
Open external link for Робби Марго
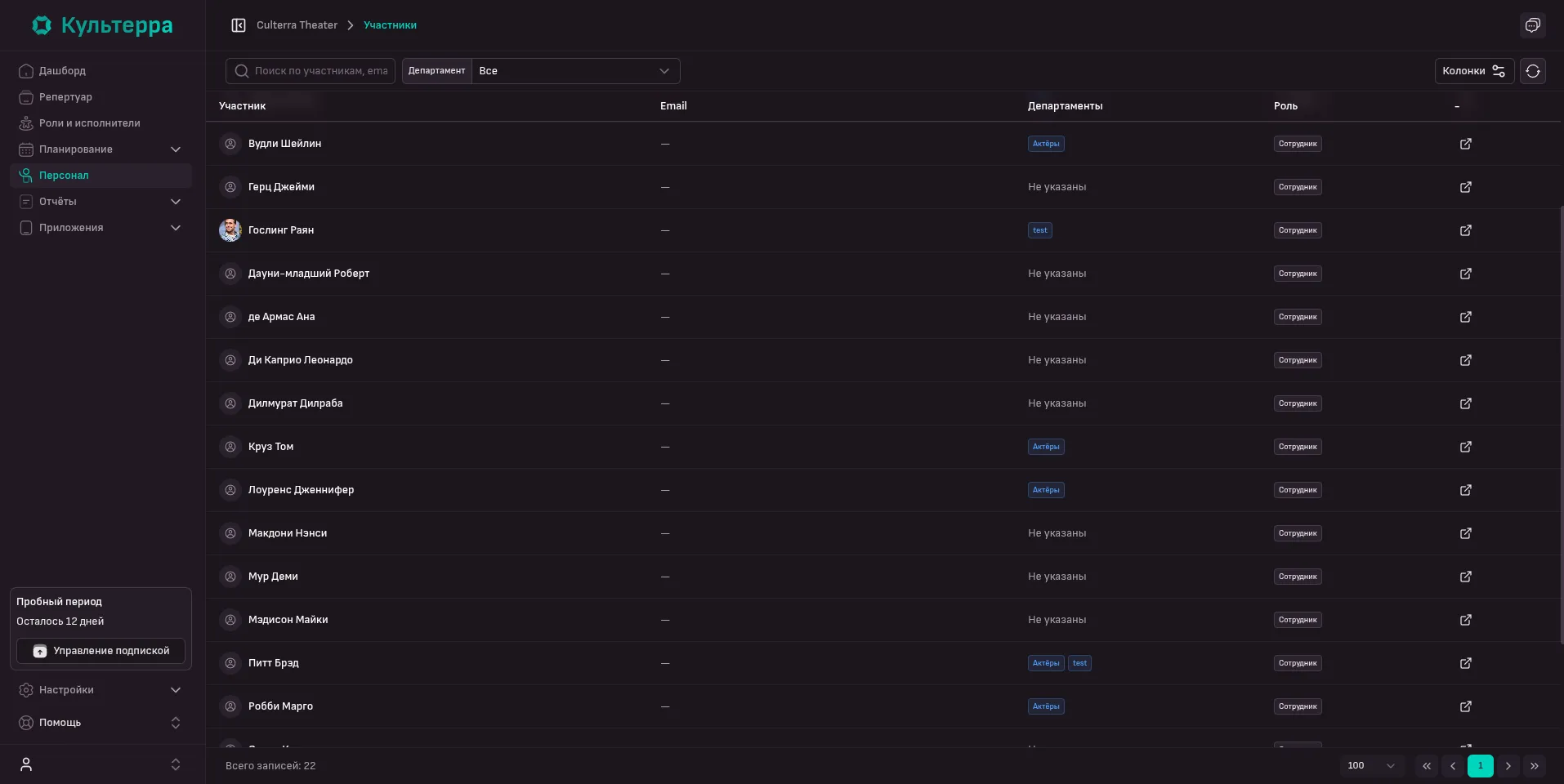click(x=1466, y=706)
